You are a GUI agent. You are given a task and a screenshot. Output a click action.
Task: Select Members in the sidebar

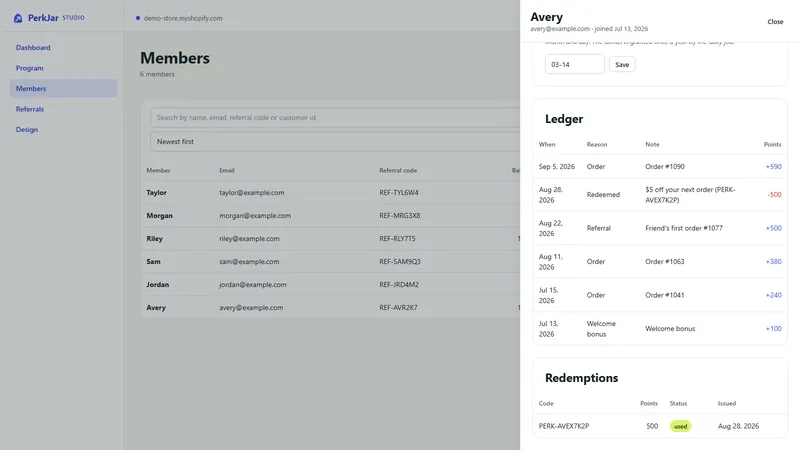coord(63,88)
